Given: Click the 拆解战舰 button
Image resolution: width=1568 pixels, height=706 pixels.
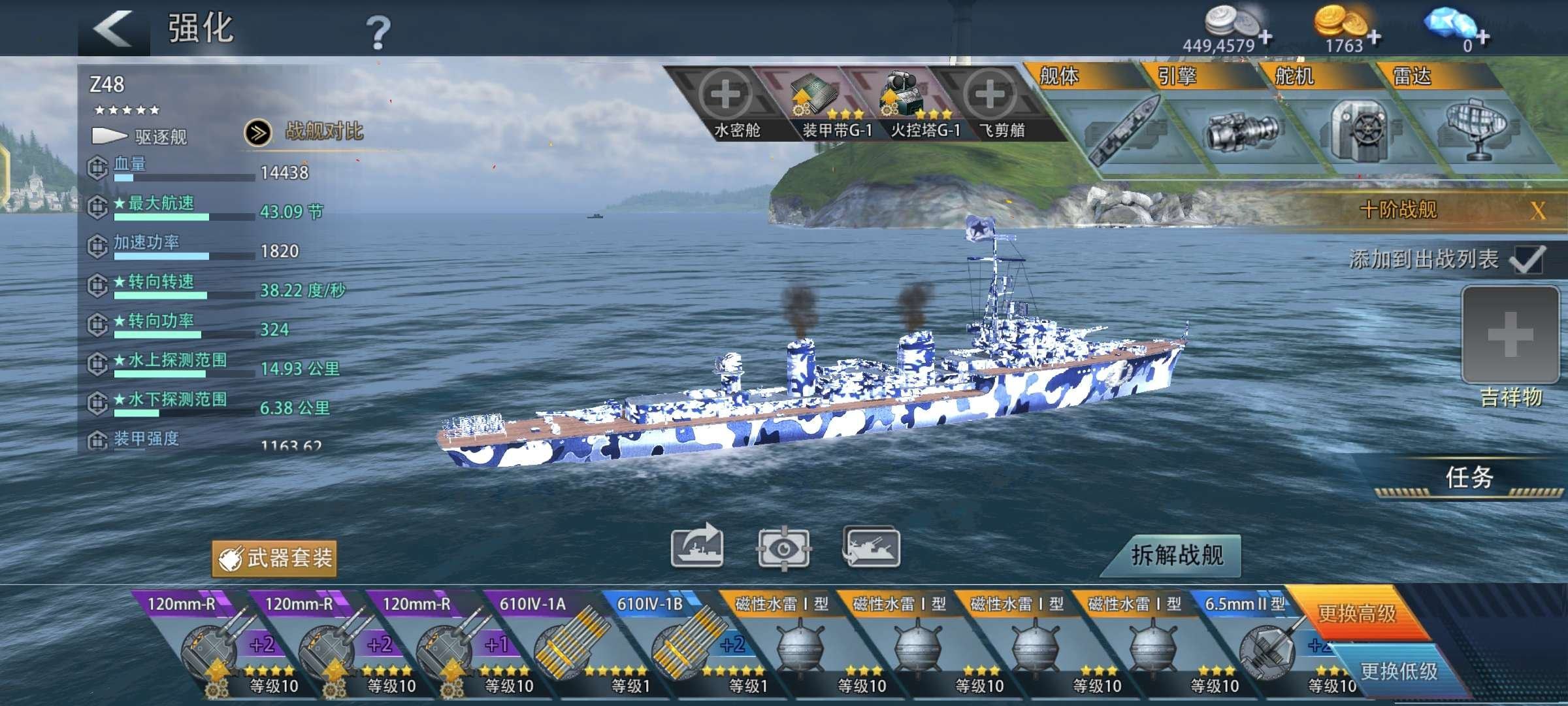Looking at the screenshot, I should tap(1176, 555).
